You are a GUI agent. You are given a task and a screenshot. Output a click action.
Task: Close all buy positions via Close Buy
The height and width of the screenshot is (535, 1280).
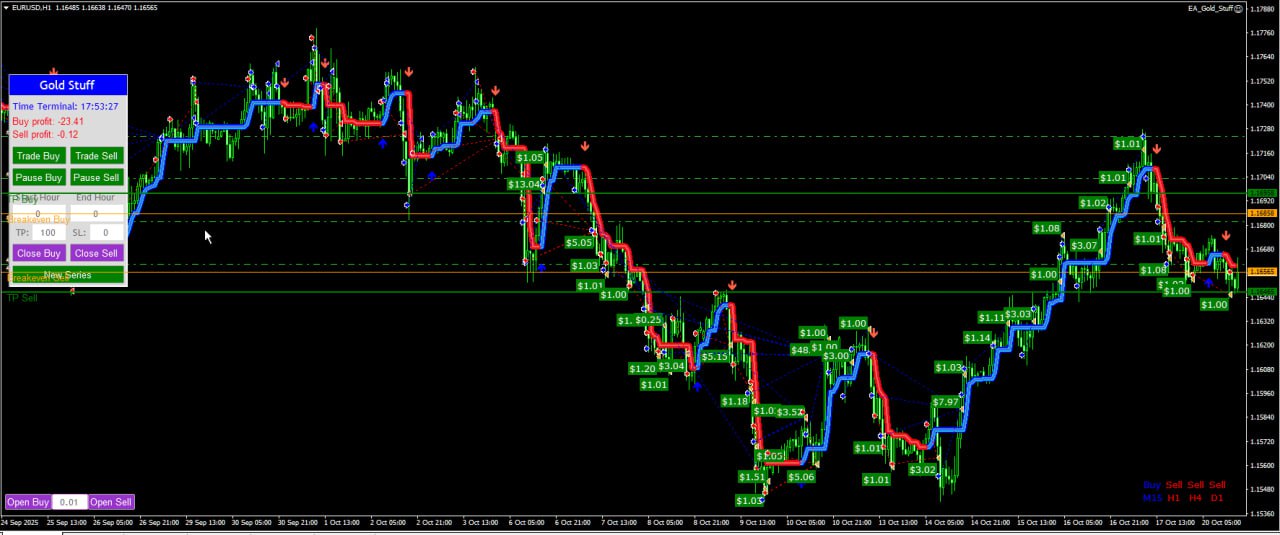(38, 253)
